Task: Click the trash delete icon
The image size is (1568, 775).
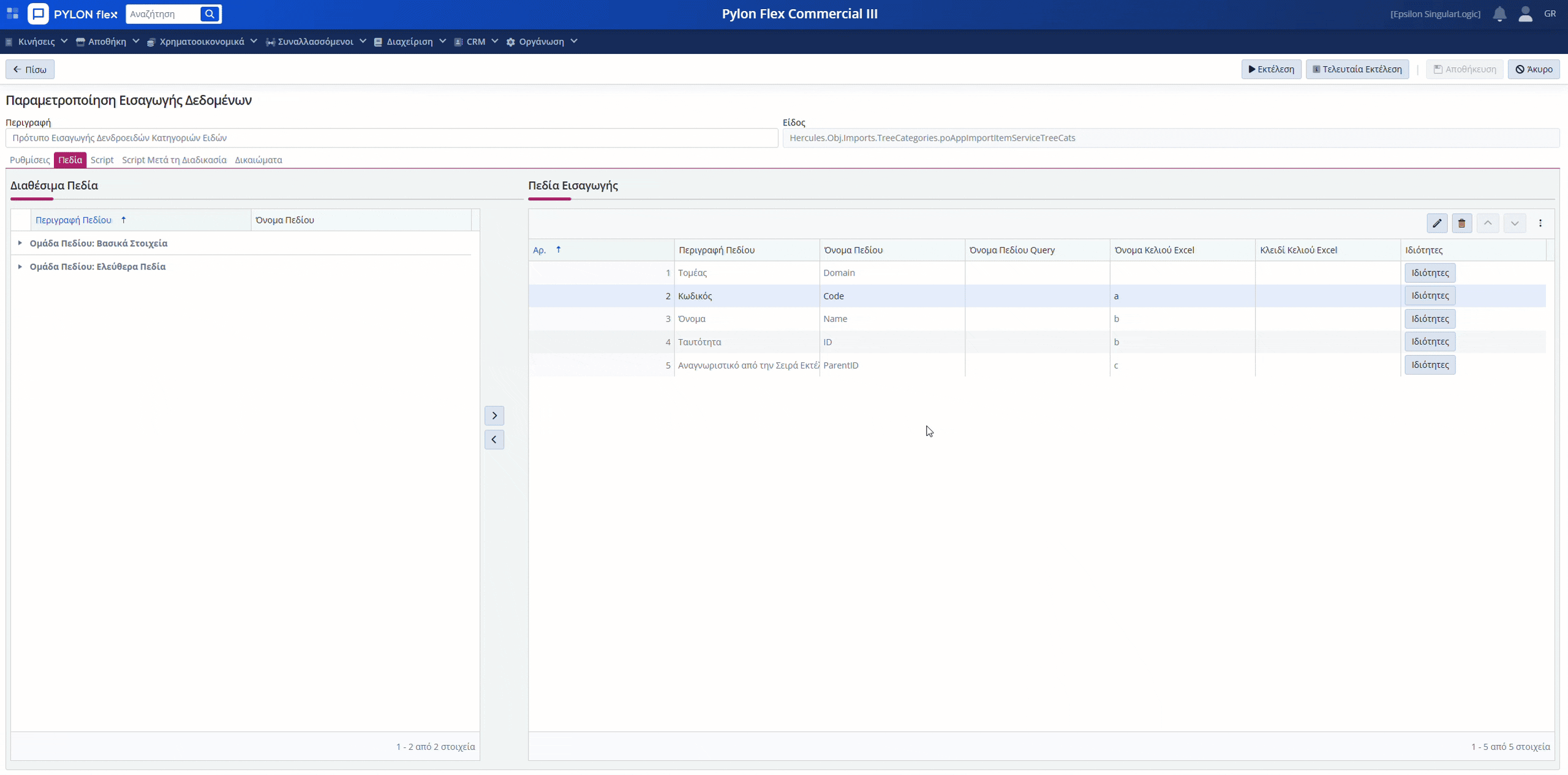Action: [x=1461, y=223]
